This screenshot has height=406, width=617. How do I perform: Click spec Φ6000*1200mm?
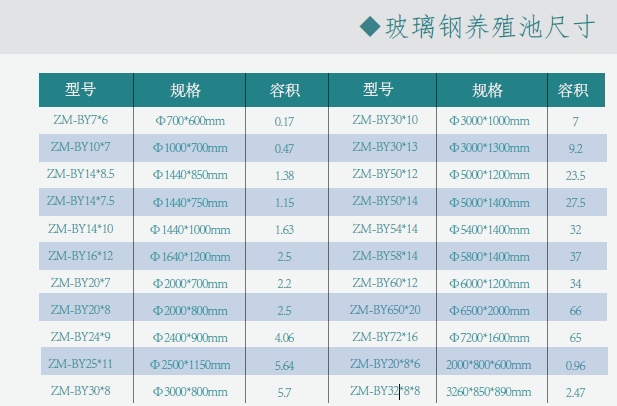click(x=489, y=284)
